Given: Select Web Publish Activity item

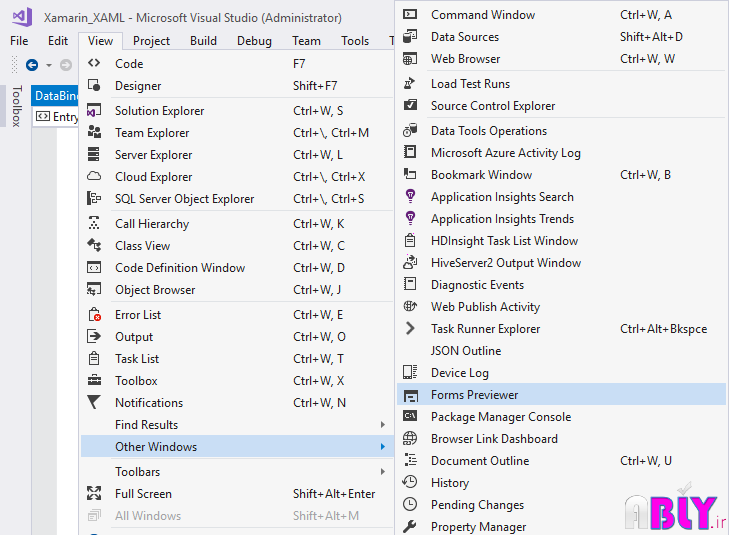Looking at the screenshot, I should pyautogui.click(x=561, y=306).
